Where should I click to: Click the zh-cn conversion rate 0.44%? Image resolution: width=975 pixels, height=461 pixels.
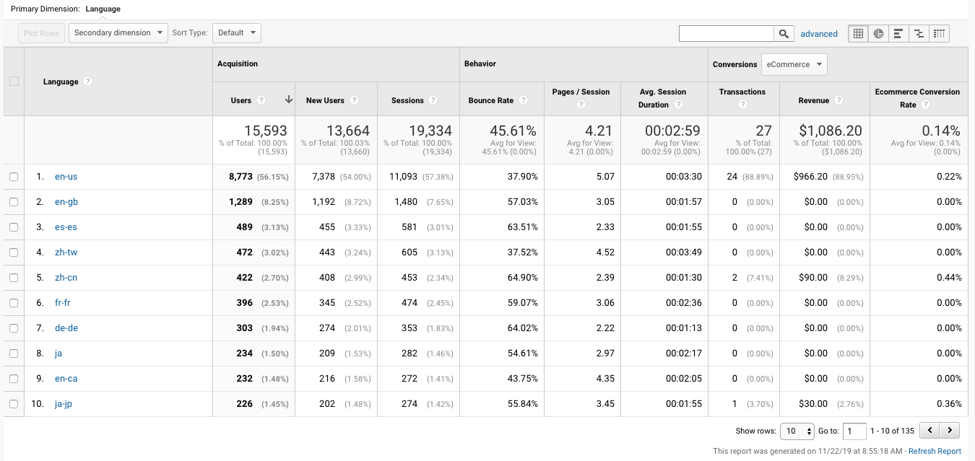click(x=949, y=277)
